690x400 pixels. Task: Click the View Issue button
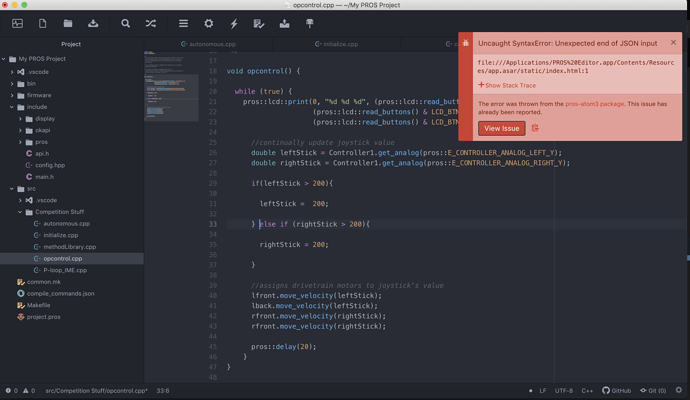[x=502, y=128]
